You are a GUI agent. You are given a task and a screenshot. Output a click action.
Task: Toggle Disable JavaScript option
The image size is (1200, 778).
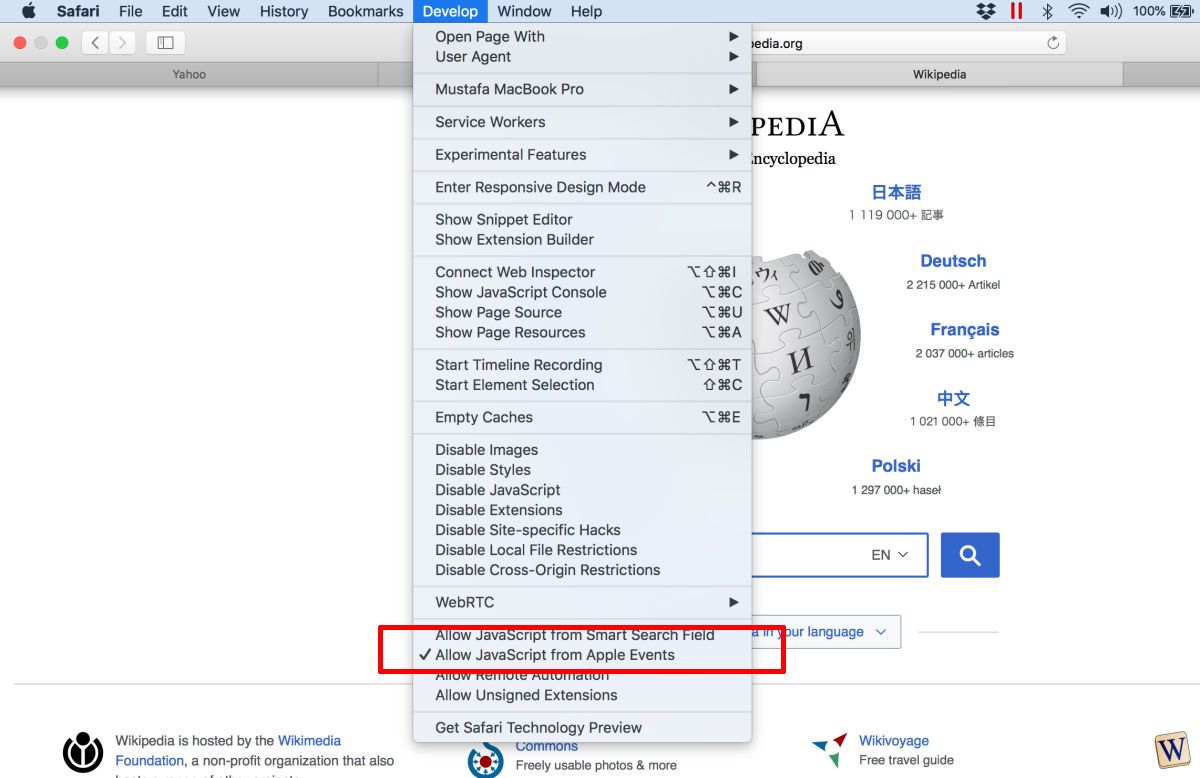pos(582,490)
